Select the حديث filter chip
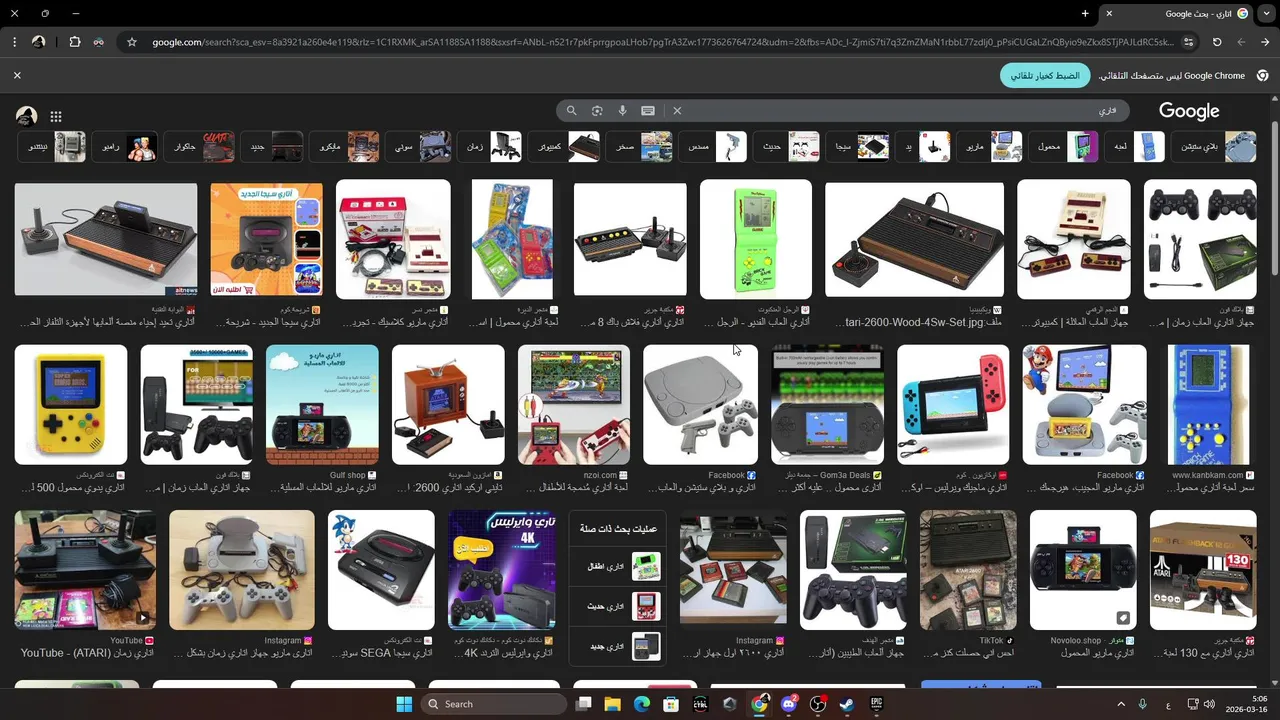The height and width of the screenshot is (720, 1280). (786, 147)
